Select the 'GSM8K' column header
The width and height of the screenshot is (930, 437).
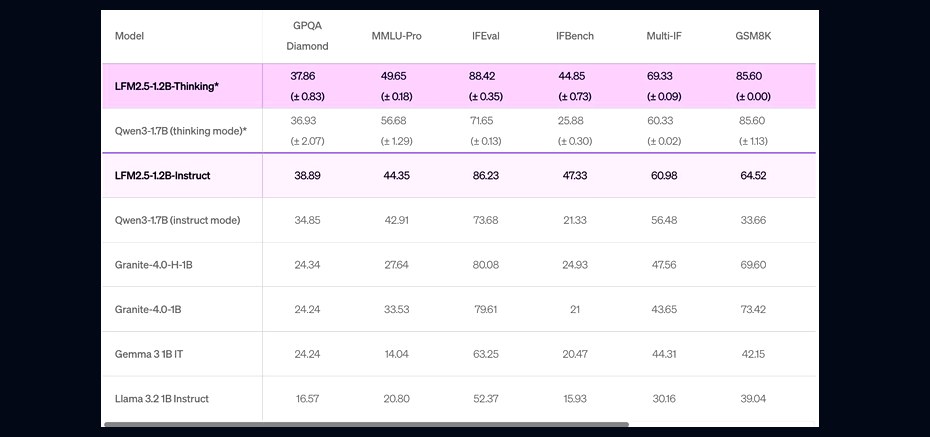[753, 36]
